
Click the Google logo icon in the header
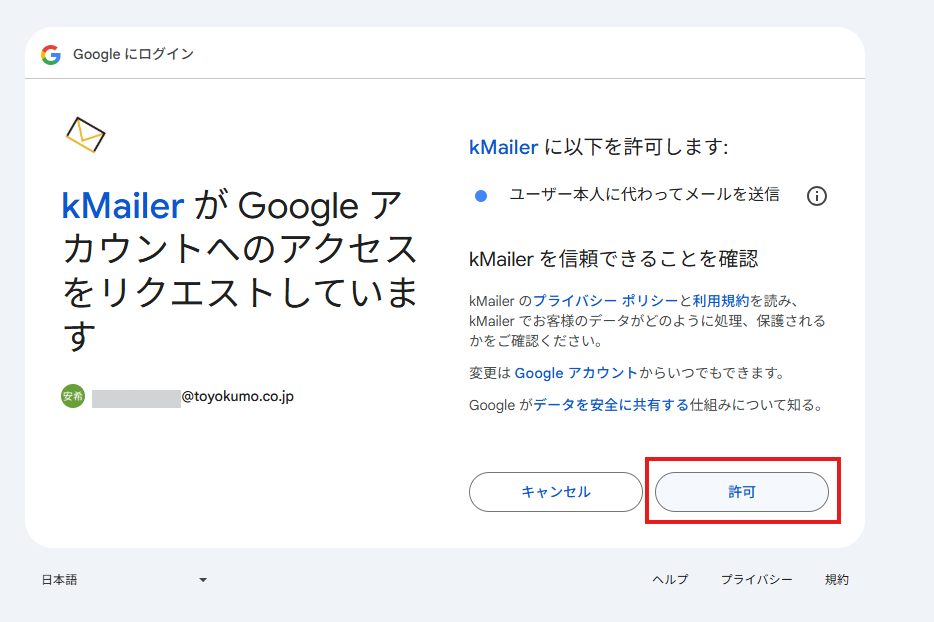click(x=51, y=54)
